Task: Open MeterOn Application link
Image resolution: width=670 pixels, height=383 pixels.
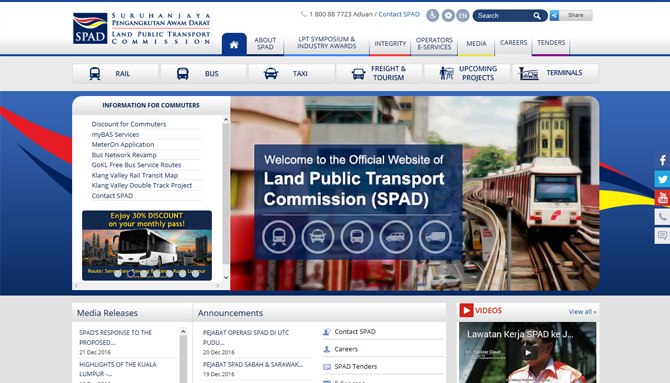Action: coord(123,144)
